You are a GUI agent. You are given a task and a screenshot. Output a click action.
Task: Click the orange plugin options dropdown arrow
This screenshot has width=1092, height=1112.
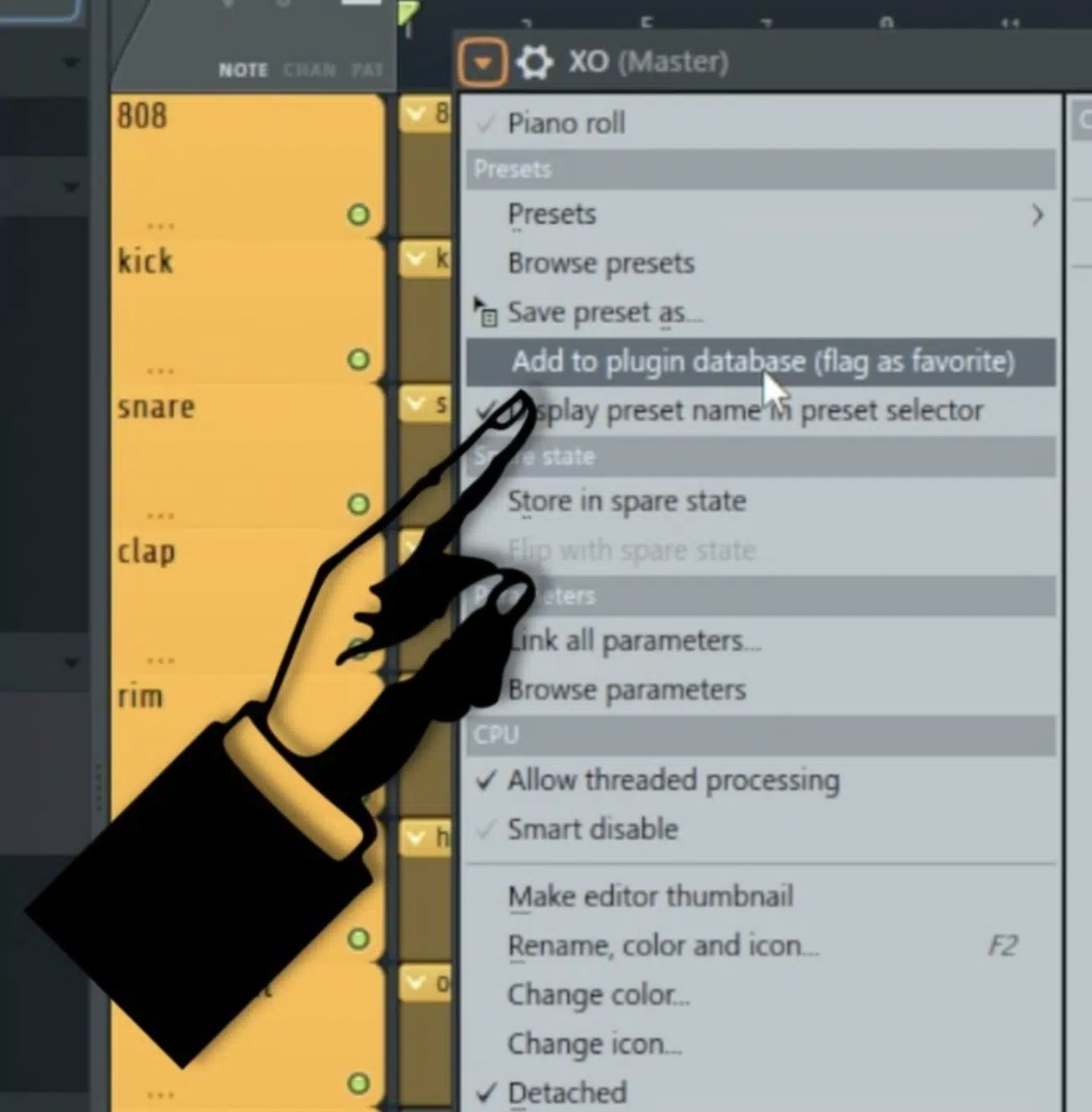click(x=482, y=62)
